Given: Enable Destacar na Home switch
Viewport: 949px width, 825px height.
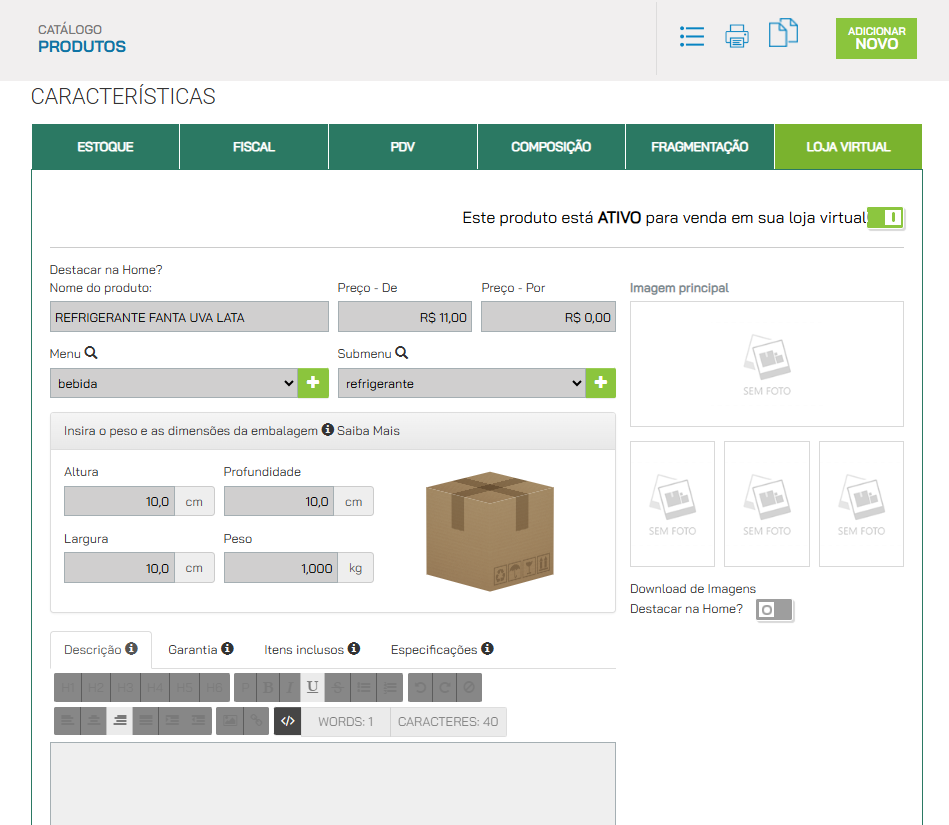Looking at the screenshot, I should point(774,609).
